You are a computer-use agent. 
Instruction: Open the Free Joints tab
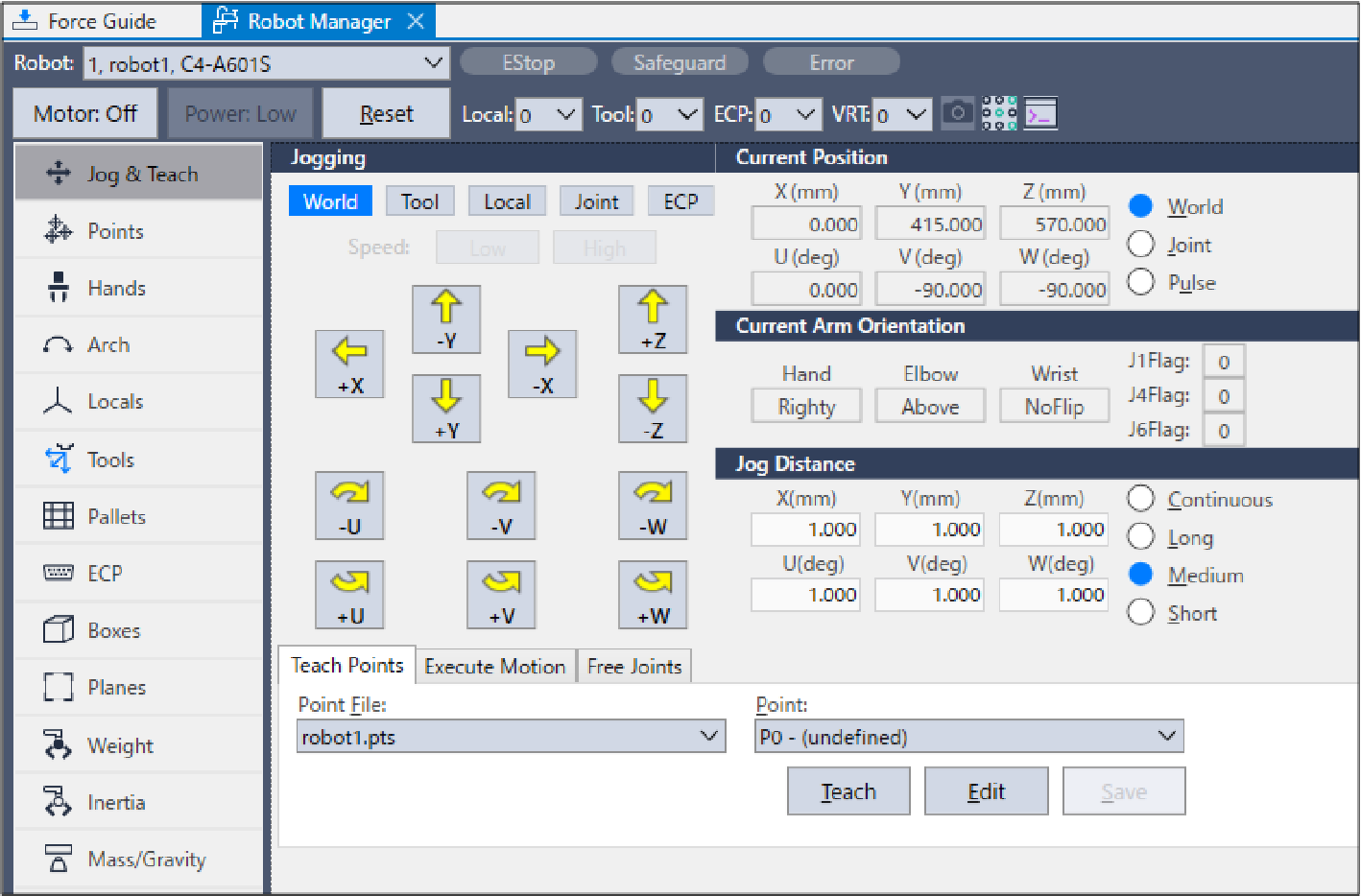[633, 666]
